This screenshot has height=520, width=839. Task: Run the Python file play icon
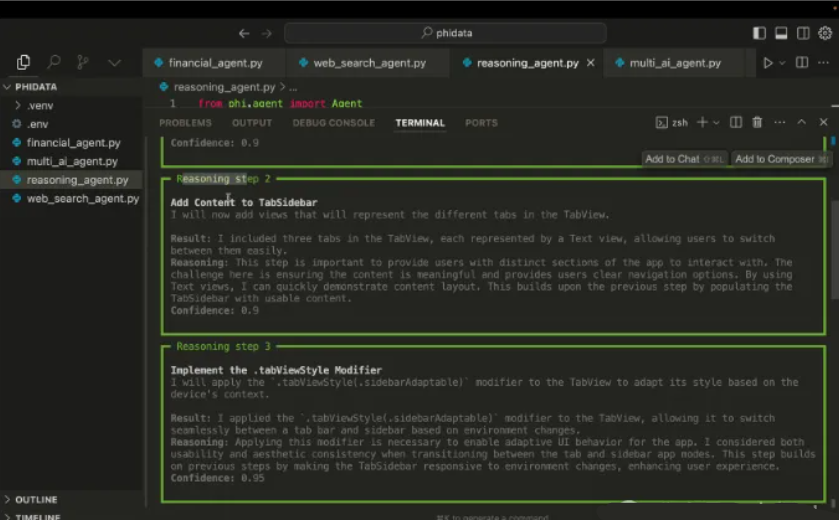768,63
